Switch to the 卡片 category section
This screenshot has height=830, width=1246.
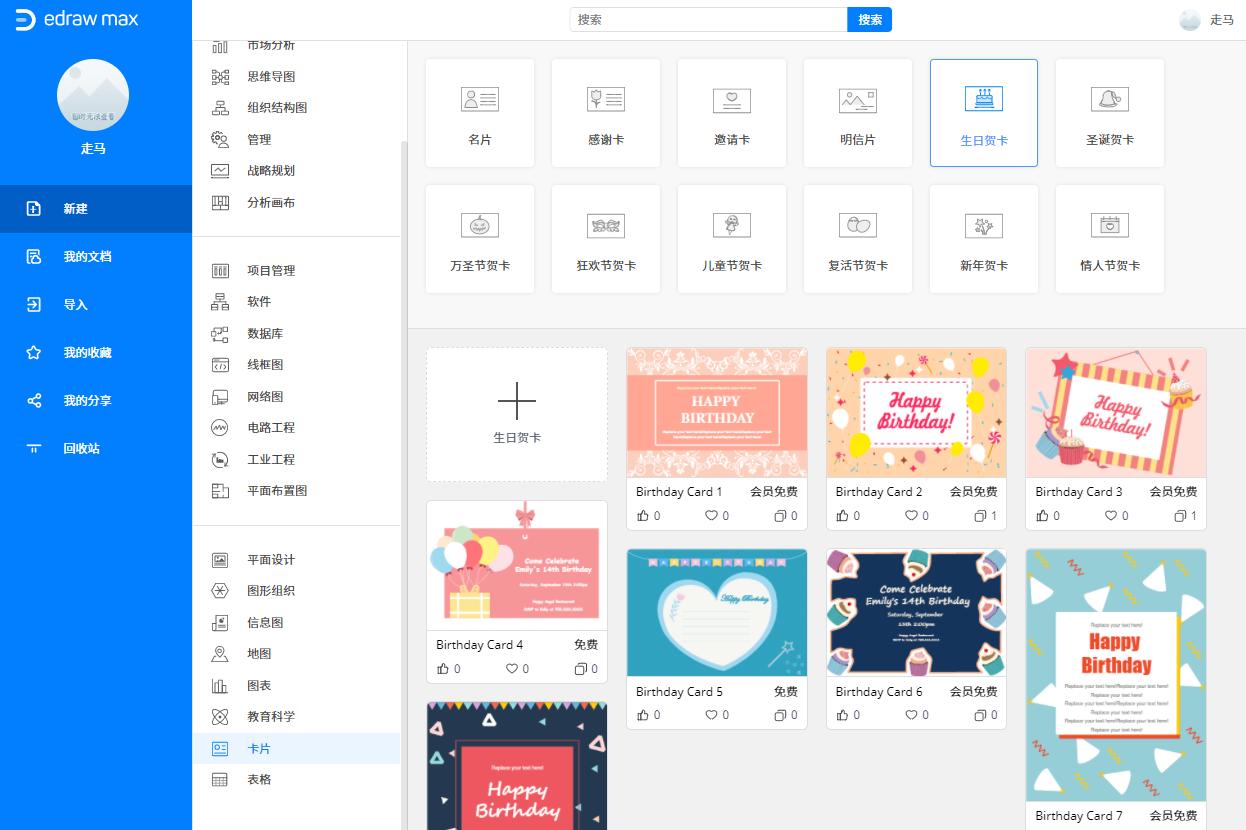(x=259, y=747)
